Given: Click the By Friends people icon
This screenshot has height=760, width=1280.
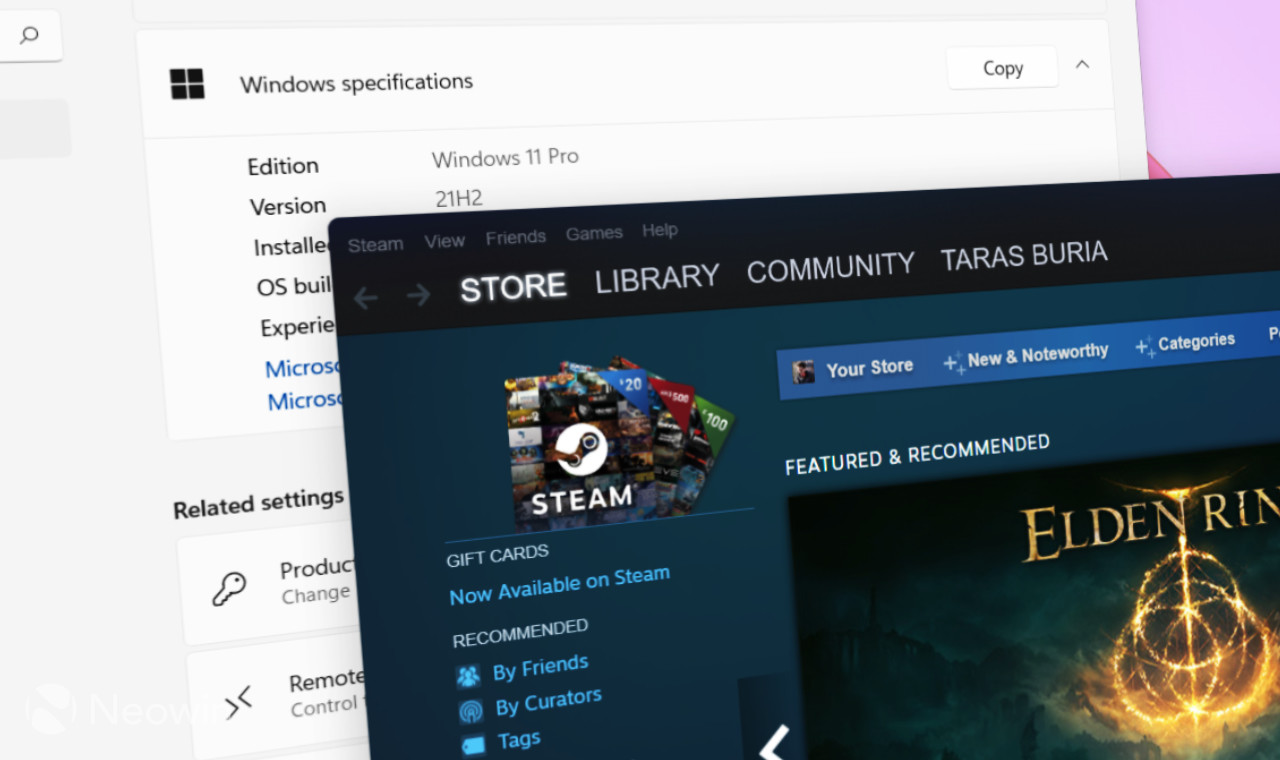Looking at the screenshot, I should (468, 676).
